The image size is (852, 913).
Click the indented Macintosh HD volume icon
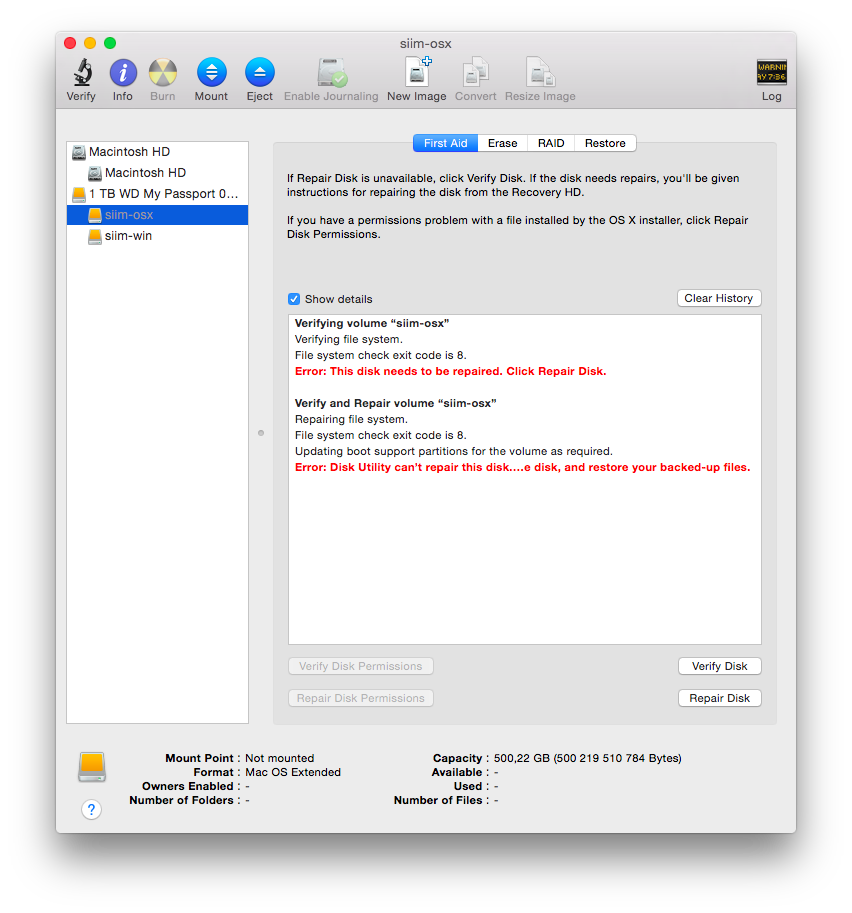point(94,173)
